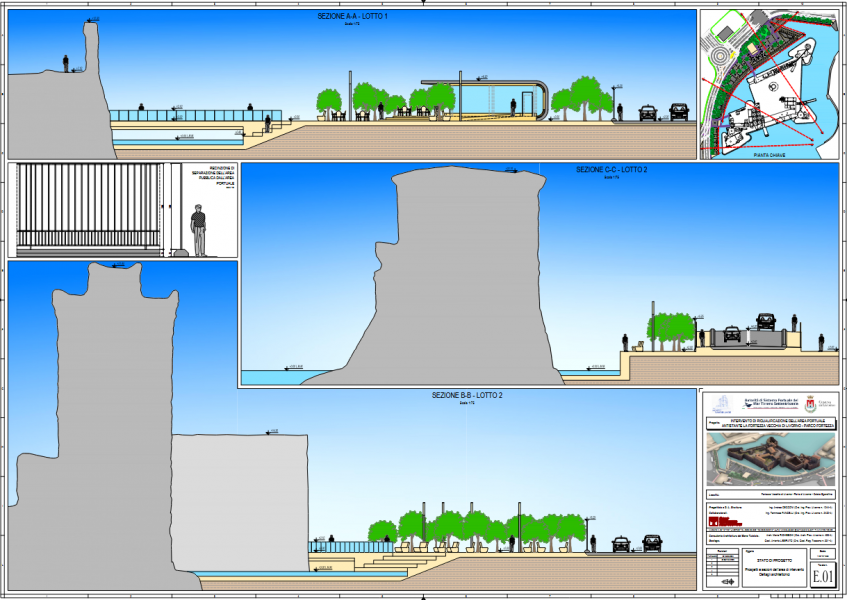Select the canopy pavilion in Section A-A
847x600 pixels.
(x=484, y=97)
